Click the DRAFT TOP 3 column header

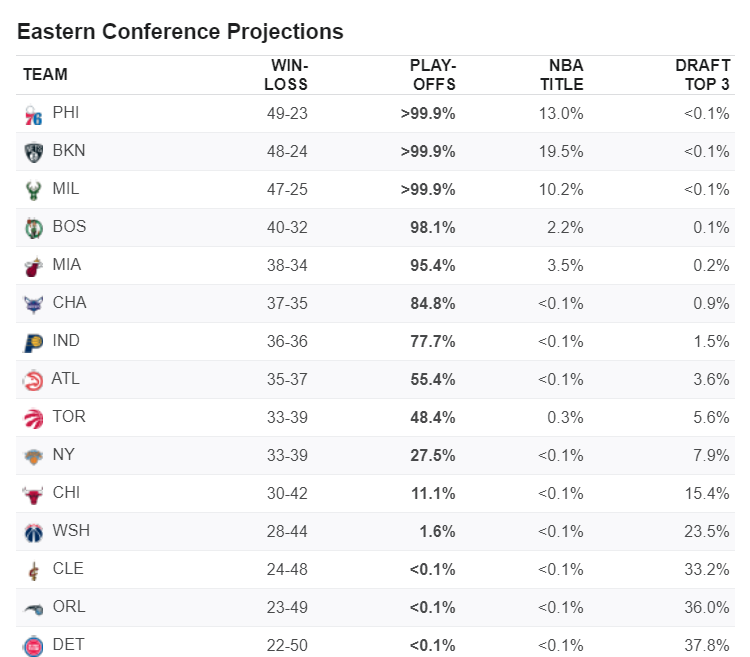click(x=703, y=75)
